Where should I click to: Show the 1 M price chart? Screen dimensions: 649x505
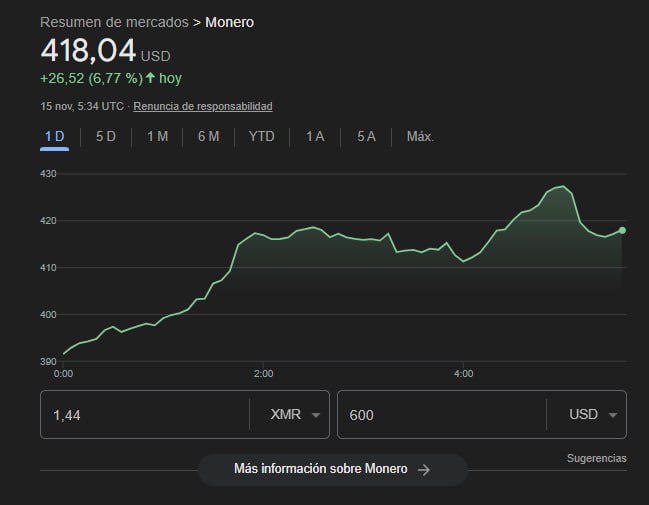(x=157, y=137)
